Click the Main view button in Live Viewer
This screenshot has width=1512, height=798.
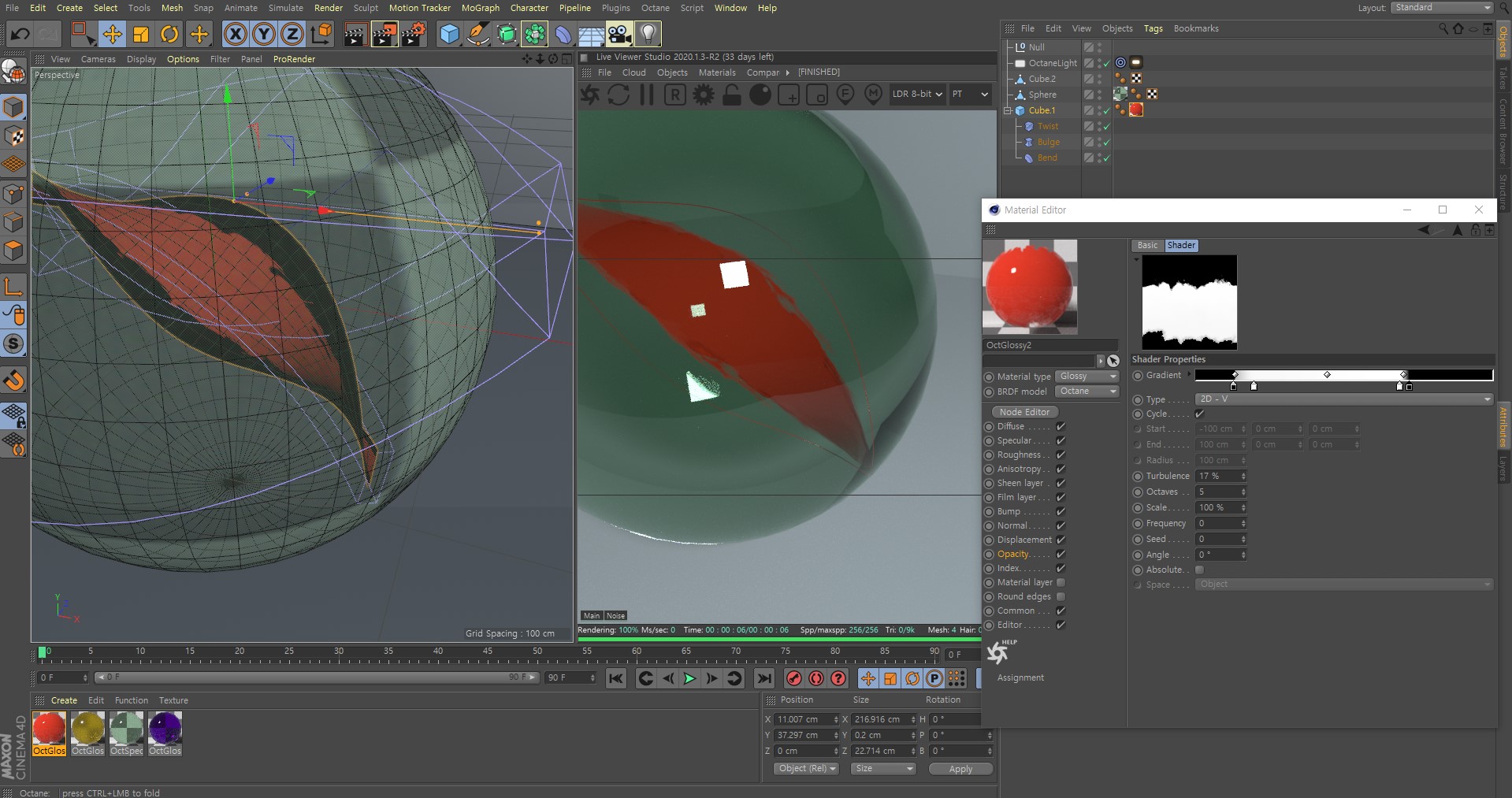coord(592,615)
